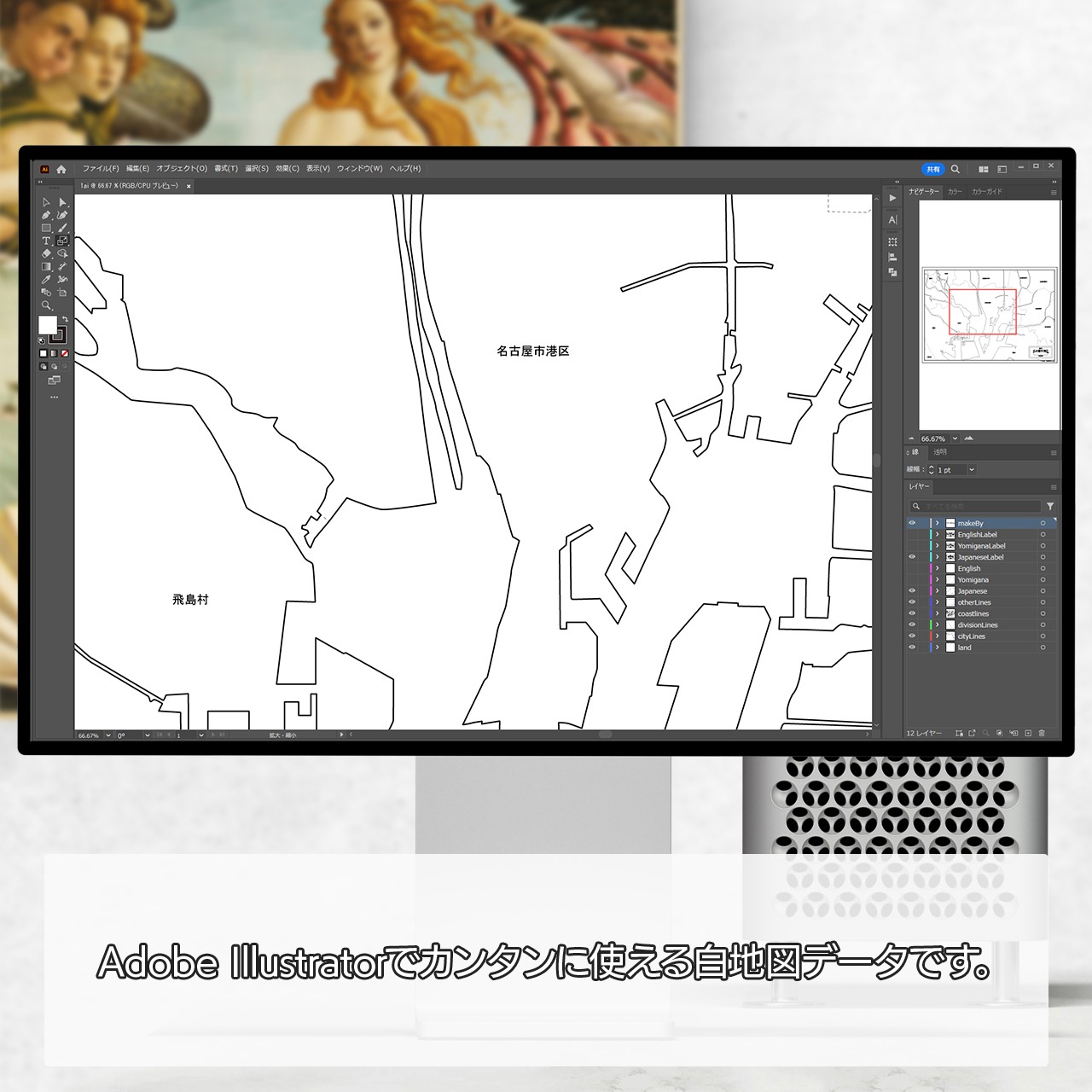Click the blue 共有 share button
Screen dimensions: 1092x1092
pos(933,169)
